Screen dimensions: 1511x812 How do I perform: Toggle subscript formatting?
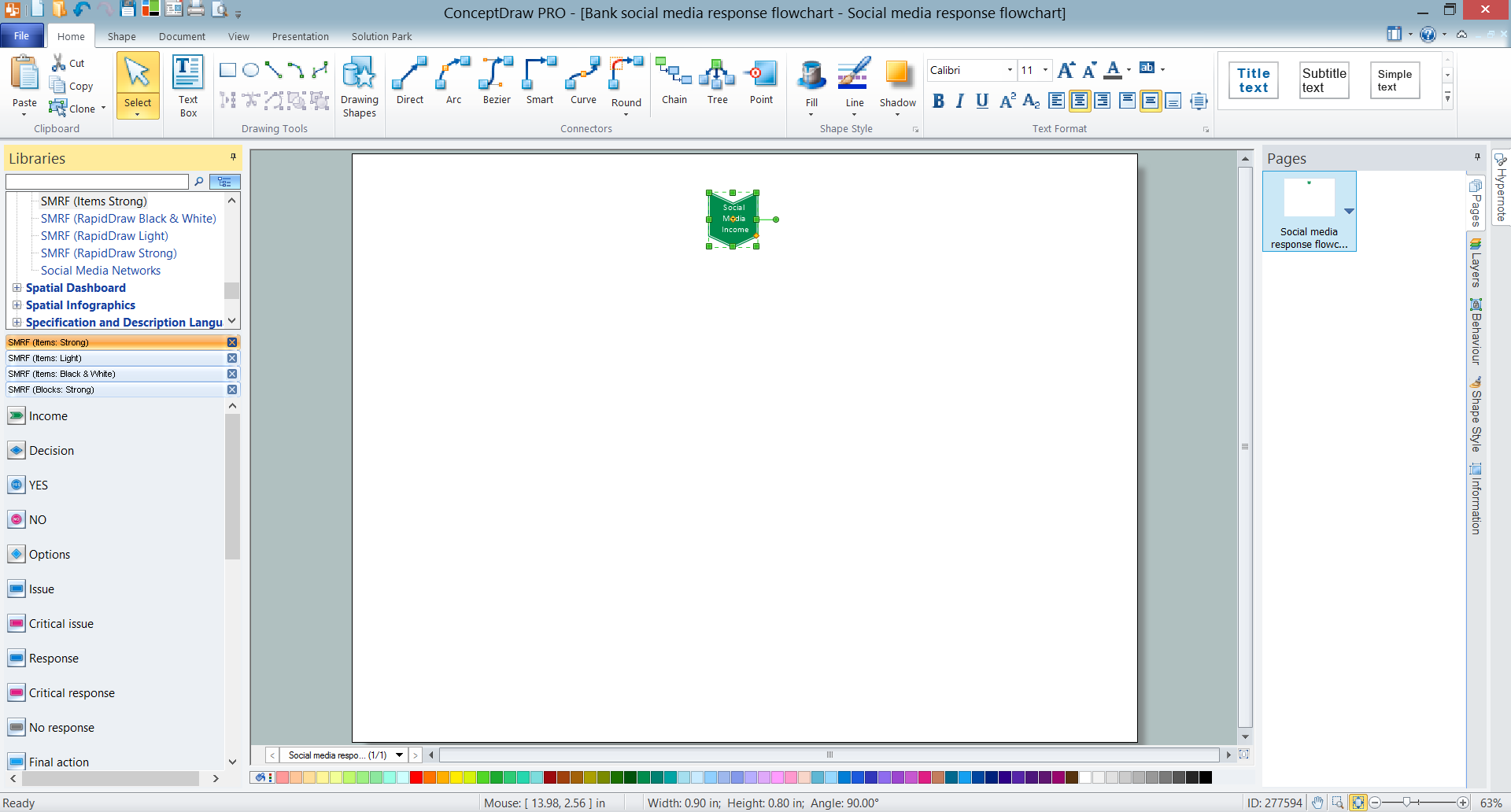(1031, 101)
